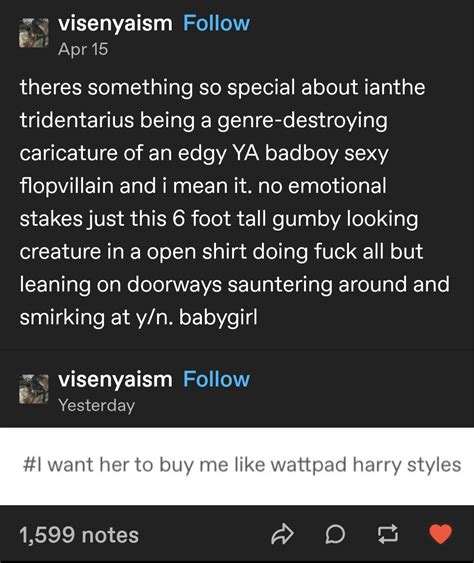Open the visenyaism blog name on the top post
The image size is (474, 563).
pos(115,24)
